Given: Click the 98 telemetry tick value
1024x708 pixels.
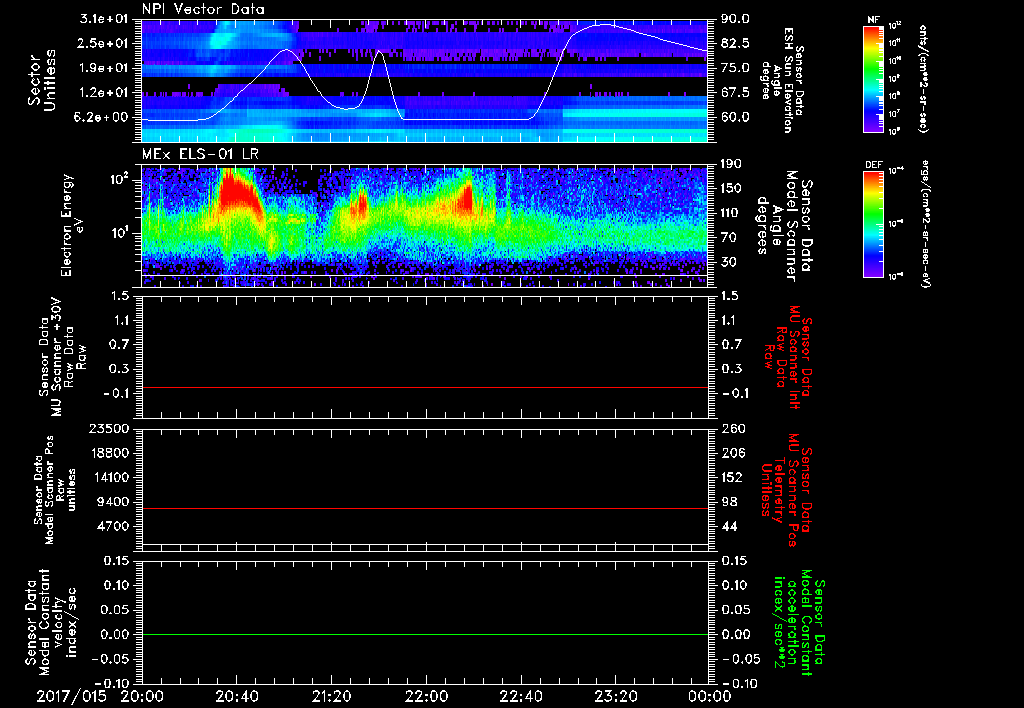Looking at the screenshot, I should tap(729, 502).
